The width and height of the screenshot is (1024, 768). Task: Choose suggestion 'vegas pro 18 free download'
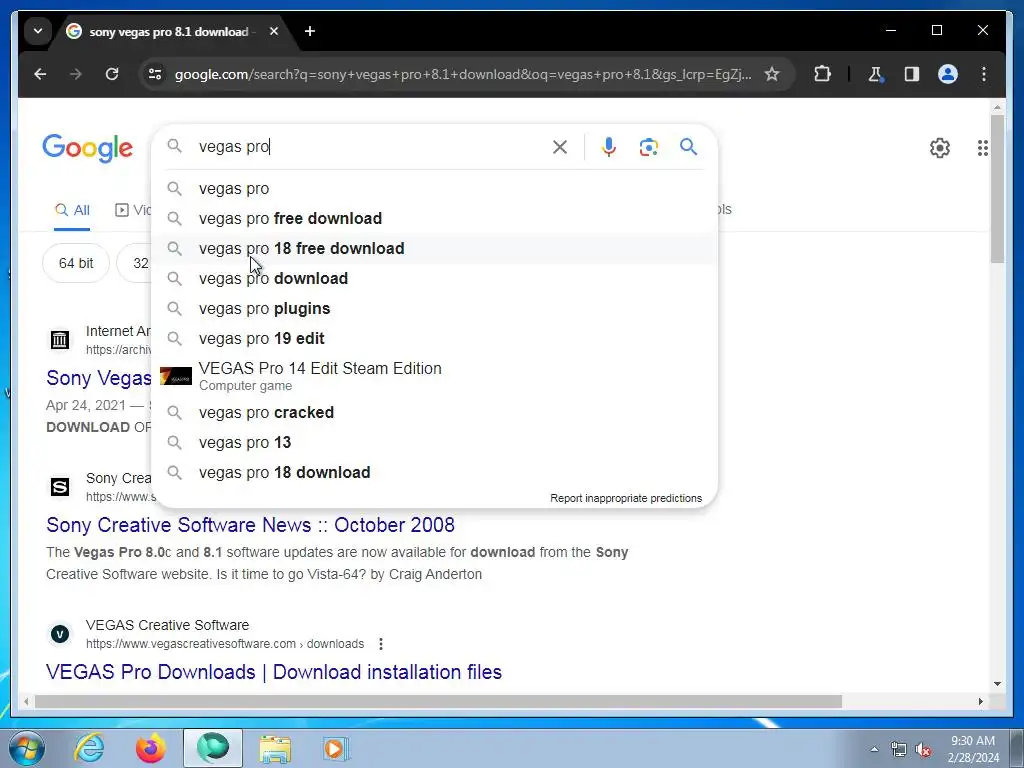(434, 249)
